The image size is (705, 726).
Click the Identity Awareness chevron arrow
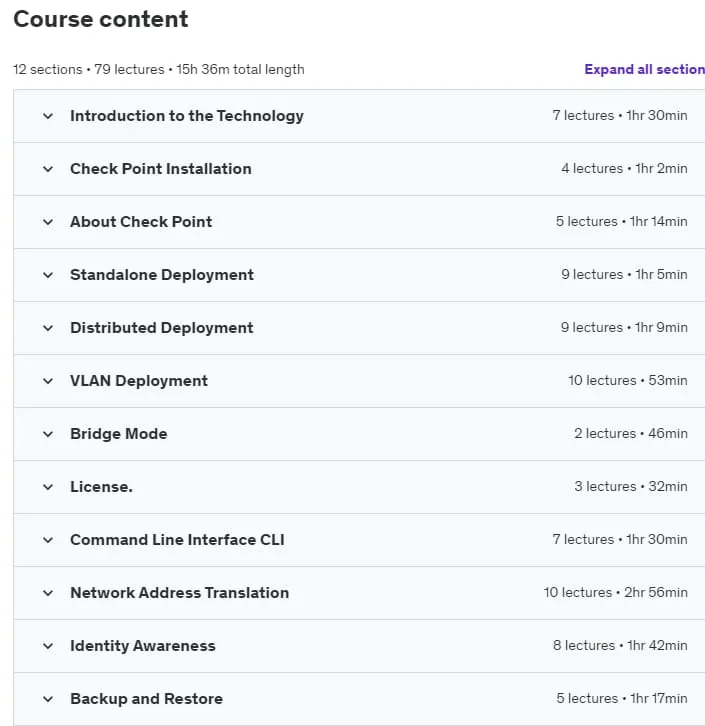48,646
